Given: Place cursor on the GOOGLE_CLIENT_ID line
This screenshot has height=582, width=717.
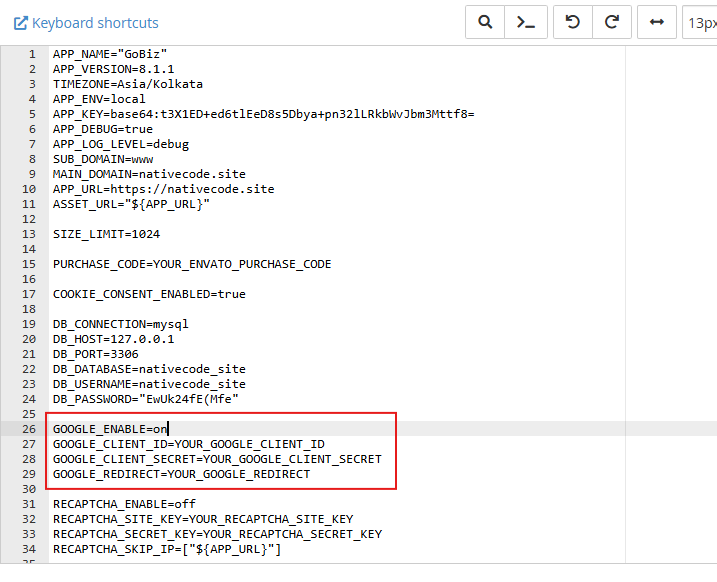Looking at the screenshot, I should point(188,444).
